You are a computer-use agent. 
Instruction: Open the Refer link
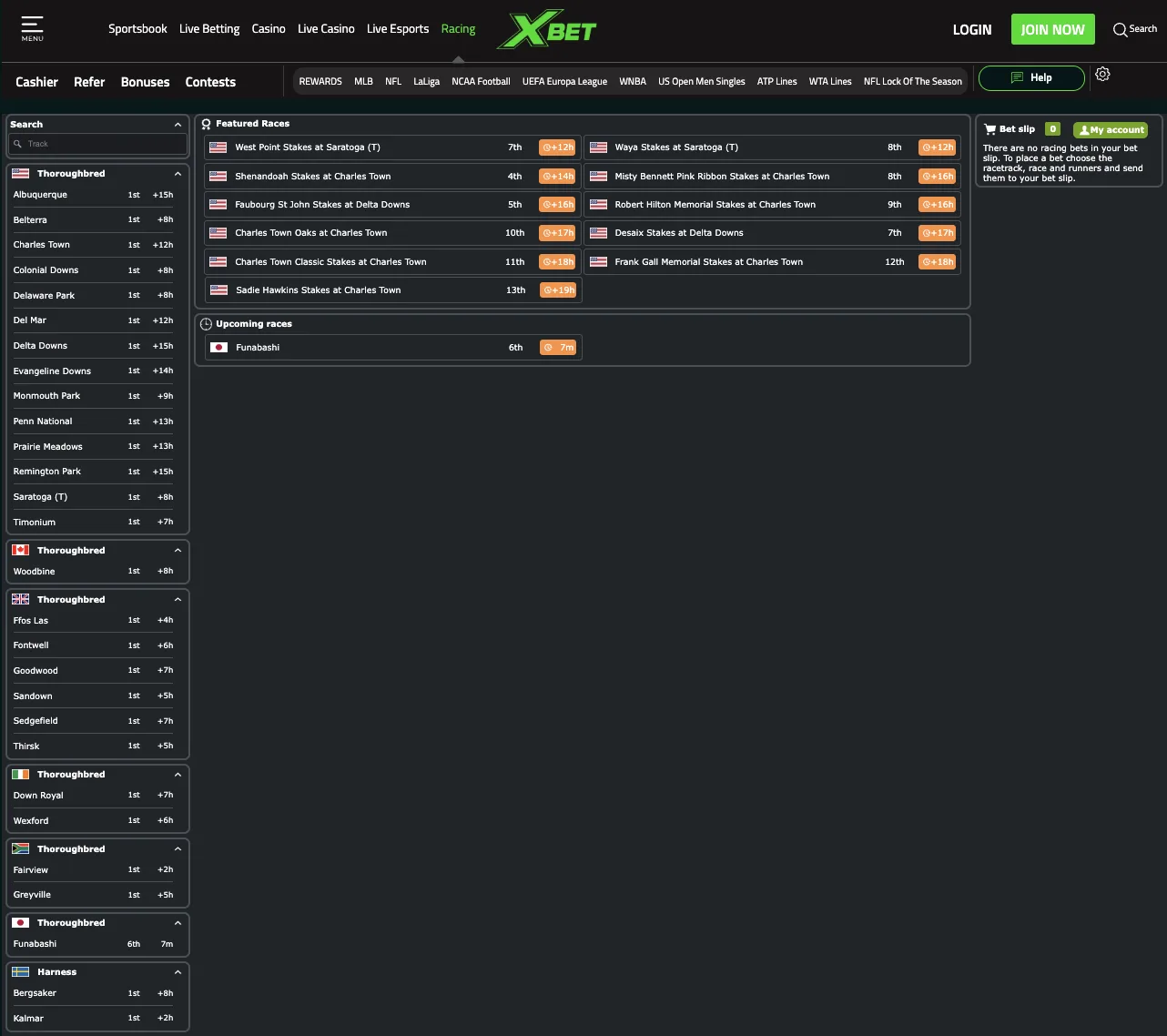[x=89, y=82]
